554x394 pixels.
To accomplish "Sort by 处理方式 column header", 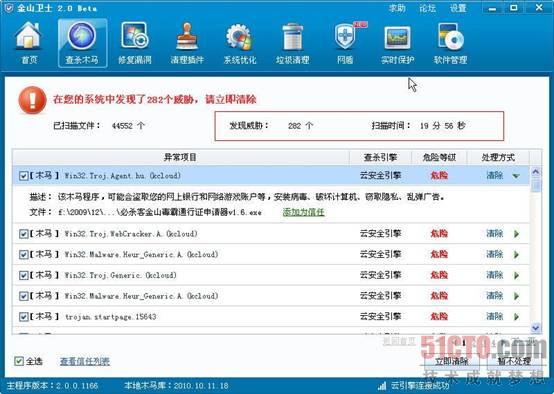I will (498, 157).
